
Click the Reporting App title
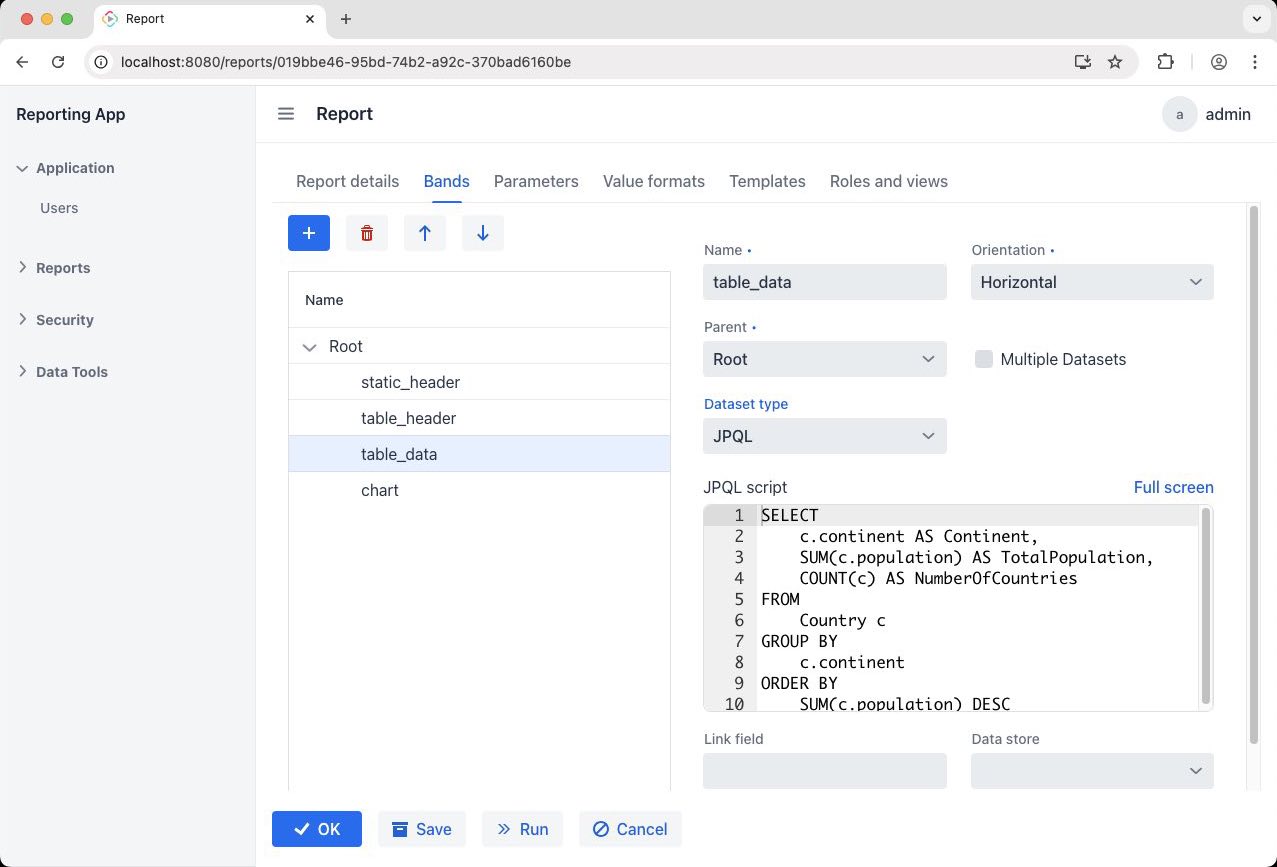pos(71,114)
